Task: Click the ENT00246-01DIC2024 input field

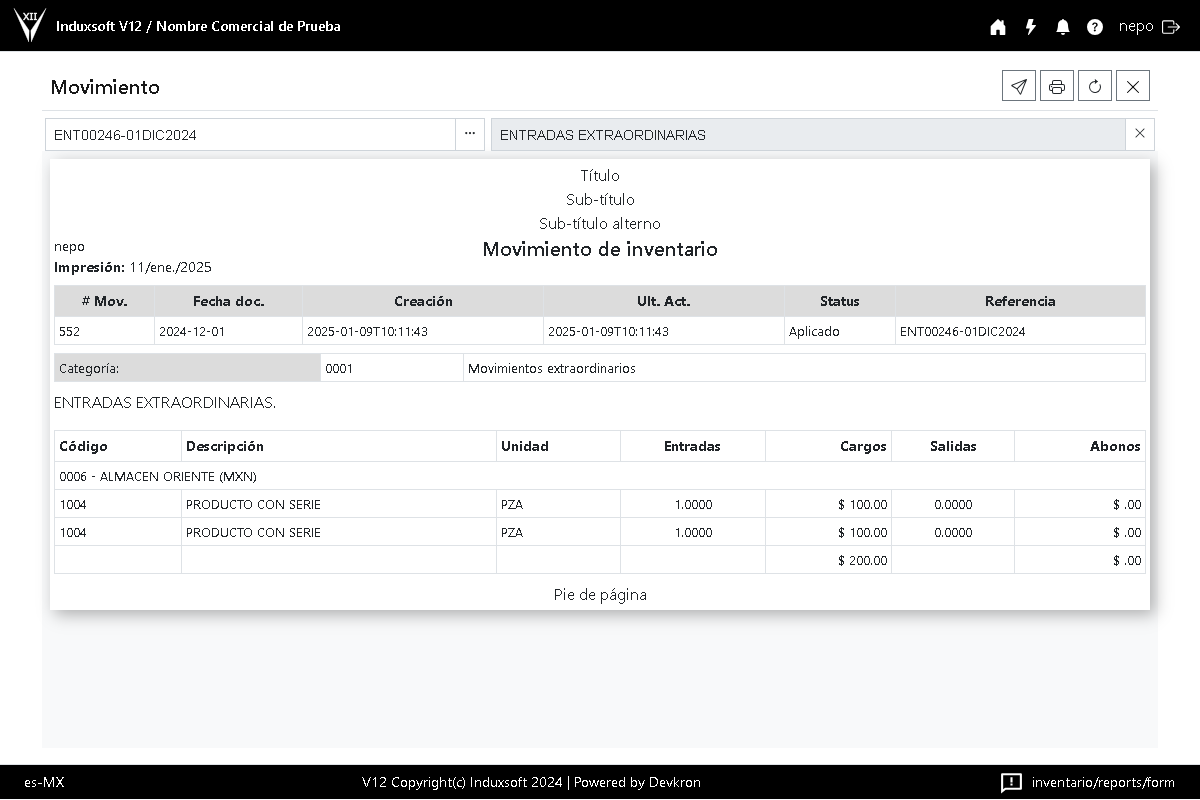Action: coord(250,135)
